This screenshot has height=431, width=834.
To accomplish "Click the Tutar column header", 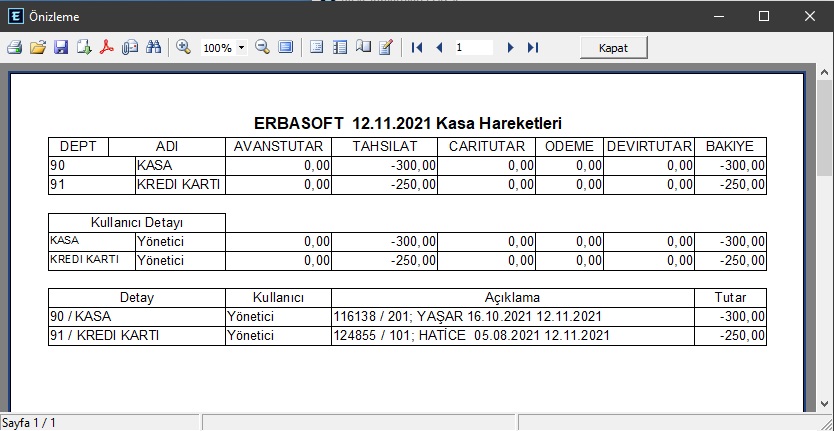I will [730, 298].
